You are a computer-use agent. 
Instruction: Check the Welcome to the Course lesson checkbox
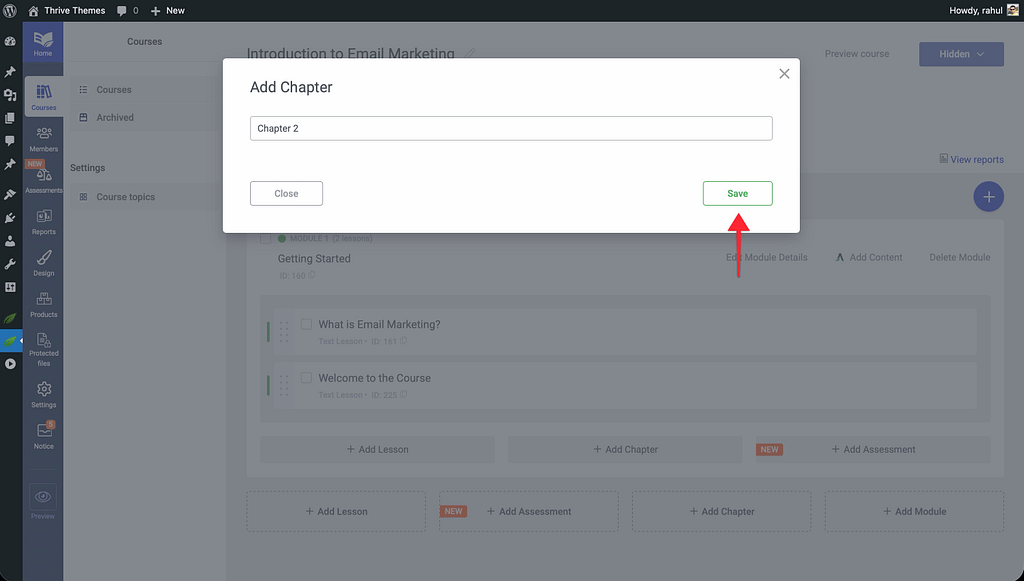(x=306, y=378)
